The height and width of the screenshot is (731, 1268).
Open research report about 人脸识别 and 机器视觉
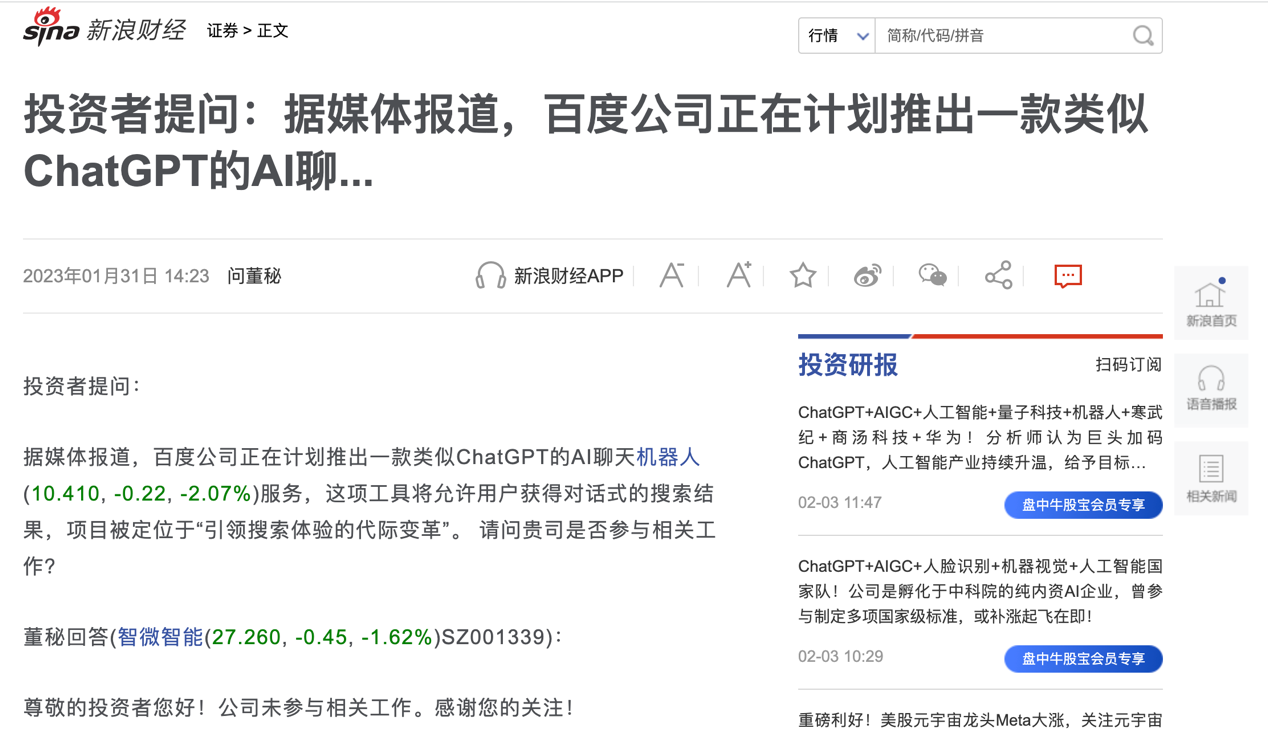(980, 591)
